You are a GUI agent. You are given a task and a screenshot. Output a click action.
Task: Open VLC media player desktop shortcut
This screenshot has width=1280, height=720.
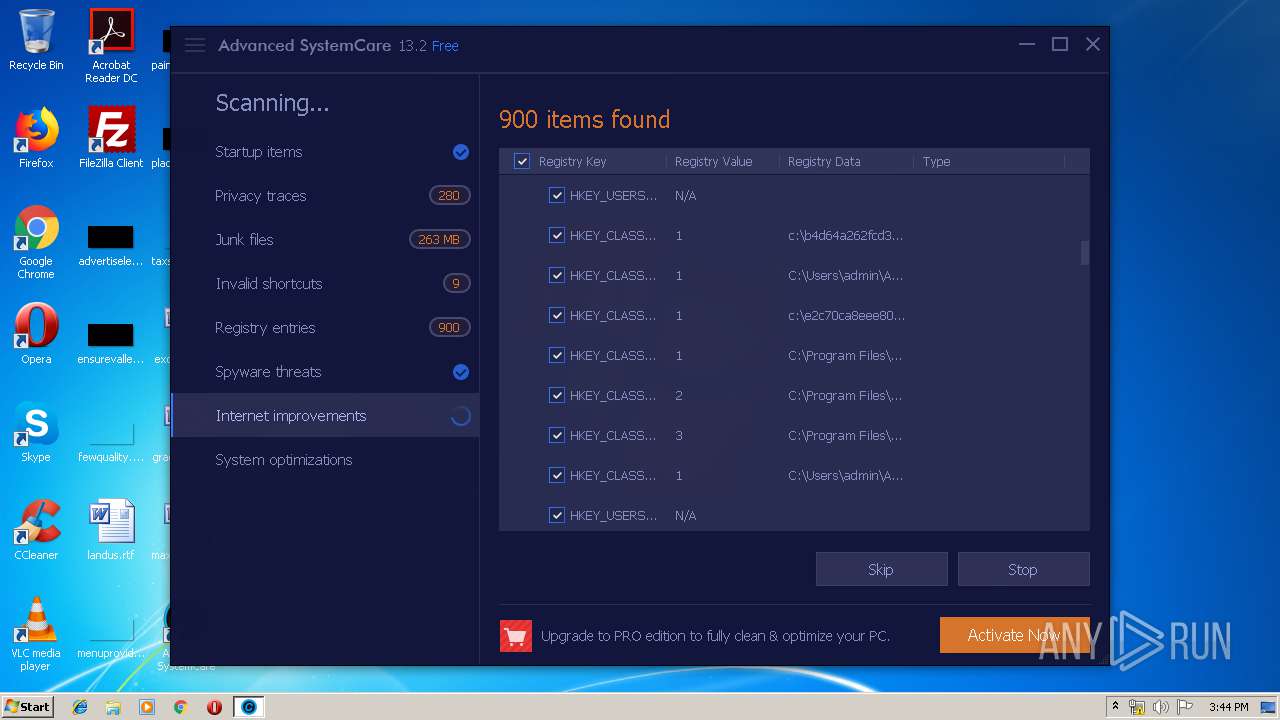pos(36,634)
